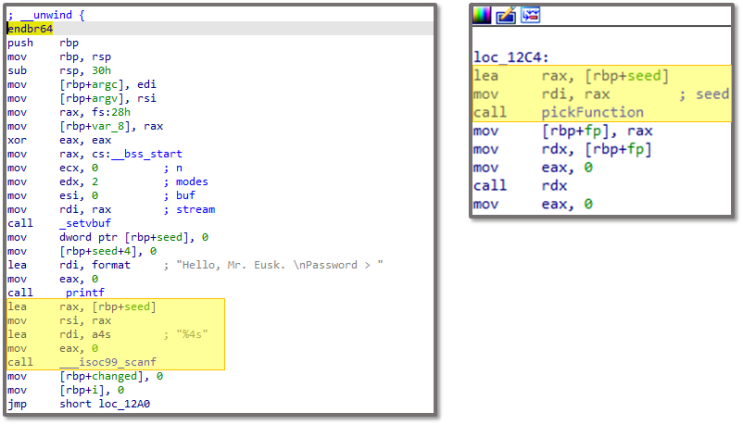Click the group nodes icon in loc_12C4 block

[x=530, y=16]
